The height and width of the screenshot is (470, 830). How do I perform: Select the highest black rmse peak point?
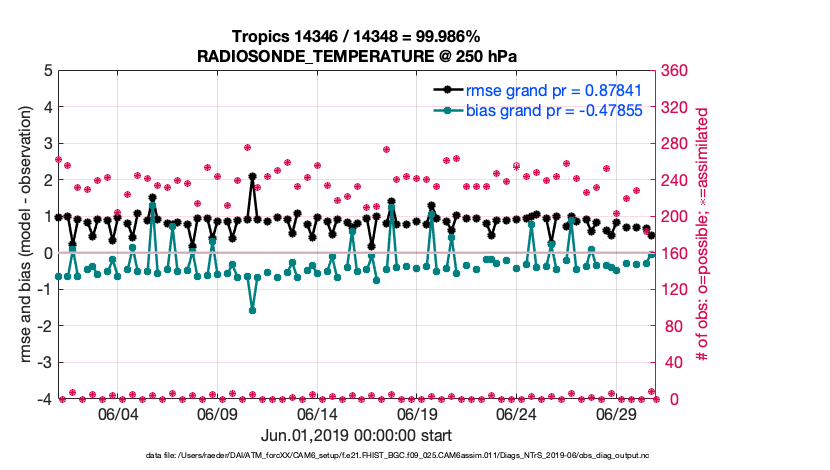[252, 176]
